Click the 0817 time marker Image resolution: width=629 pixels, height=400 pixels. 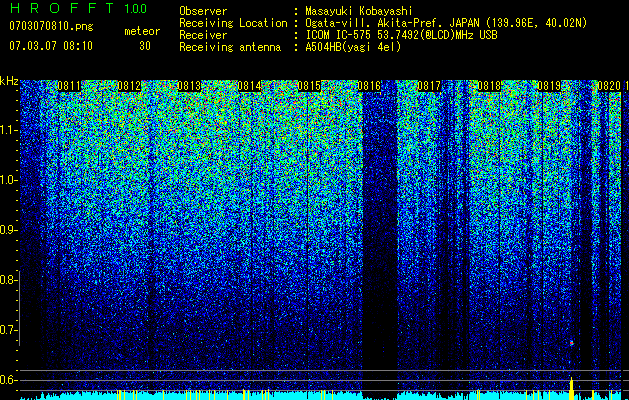pos(429,86)
